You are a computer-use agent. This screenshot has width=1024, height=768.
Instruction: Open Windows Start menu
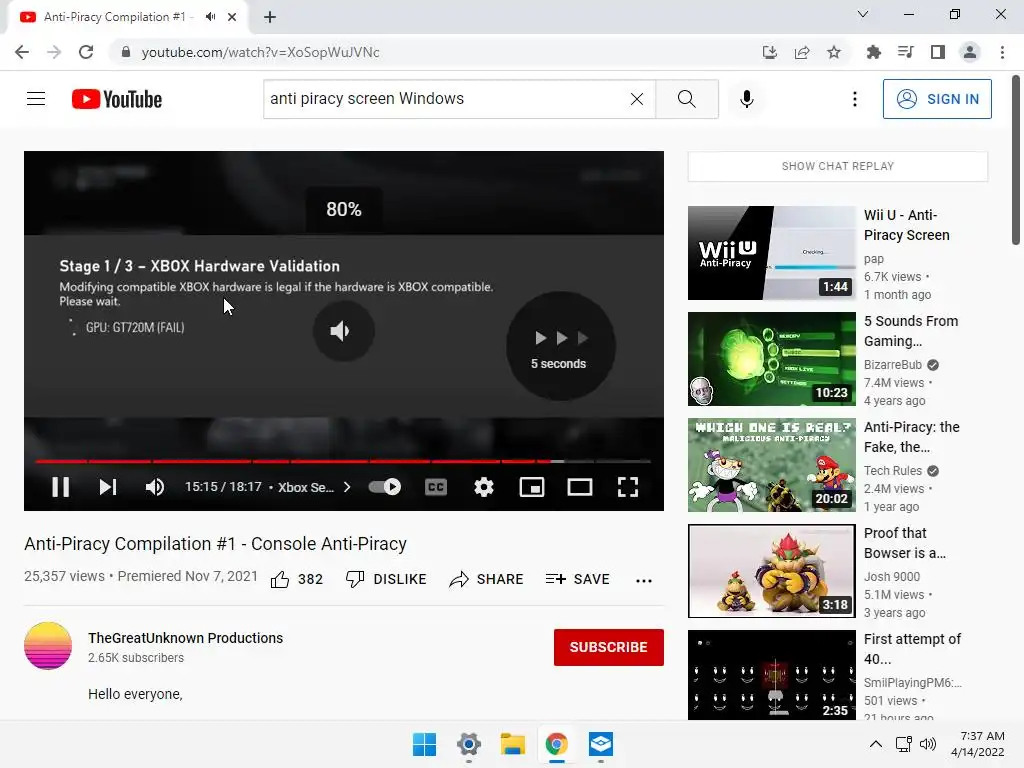[x=424, y=744]
